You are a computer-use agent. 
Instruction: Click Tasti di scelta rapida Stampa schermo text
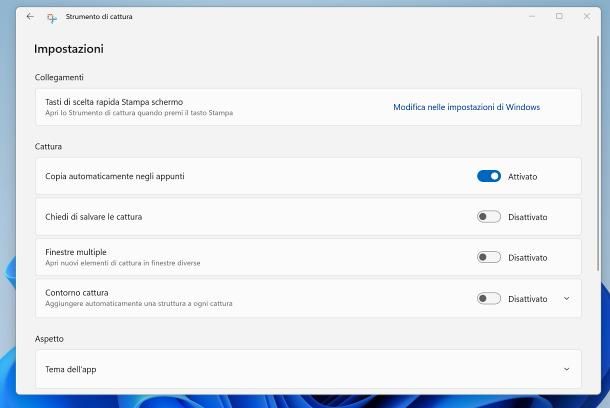(x=114, y=102)
